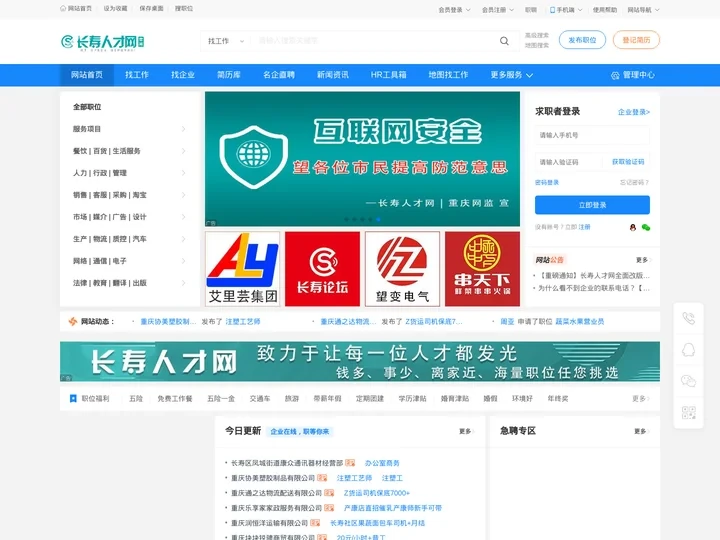Expand the 更多服务 nav menu
The image size is (720, 540).
click(x=512, y=75)
